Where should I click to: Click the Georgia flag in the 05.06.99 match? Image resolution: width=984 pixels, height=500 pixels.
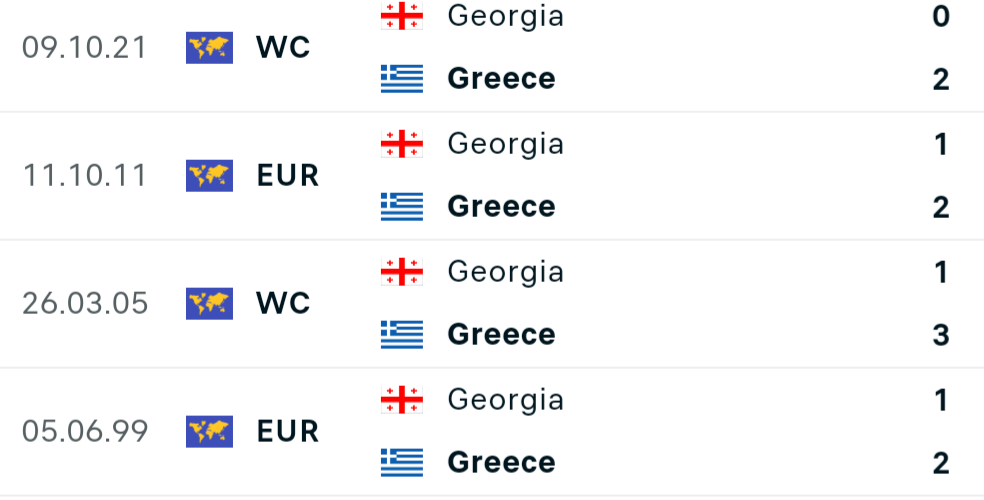pos(402,400)
